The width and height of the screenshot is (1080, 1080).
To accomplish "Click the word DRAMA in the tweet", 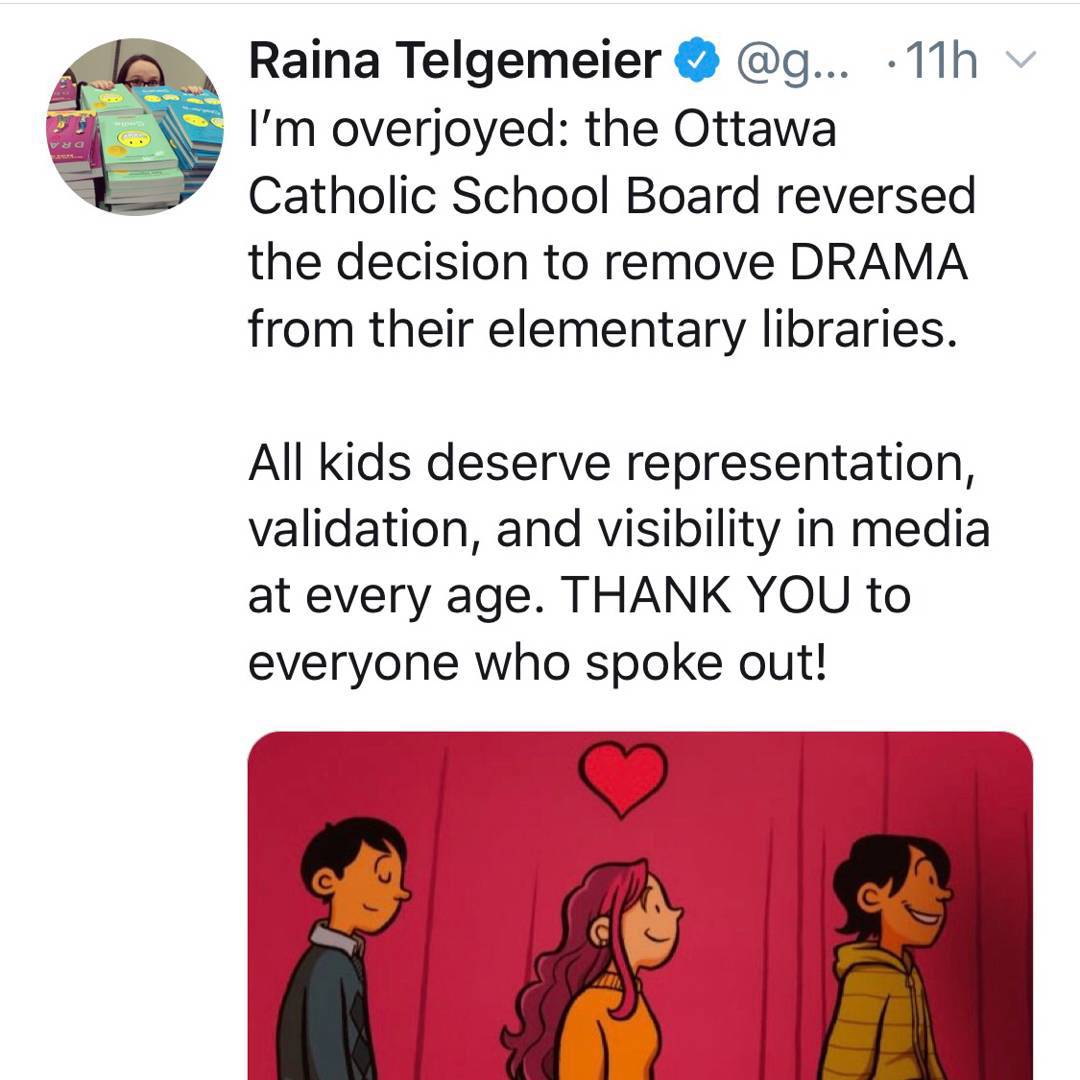I will [879, 262].
